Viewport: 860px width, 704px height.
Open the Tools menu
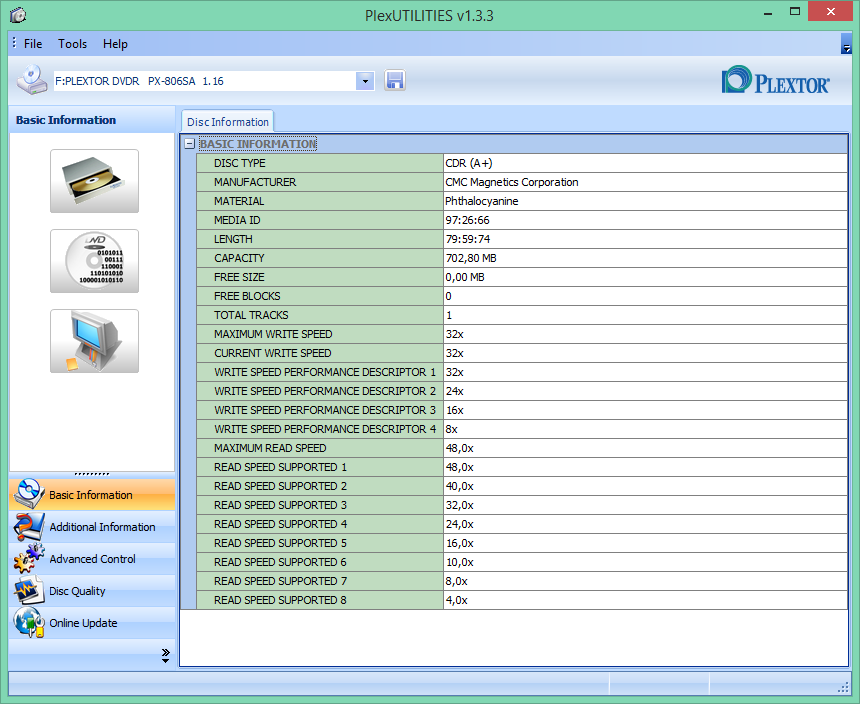[x=72, y=44]
